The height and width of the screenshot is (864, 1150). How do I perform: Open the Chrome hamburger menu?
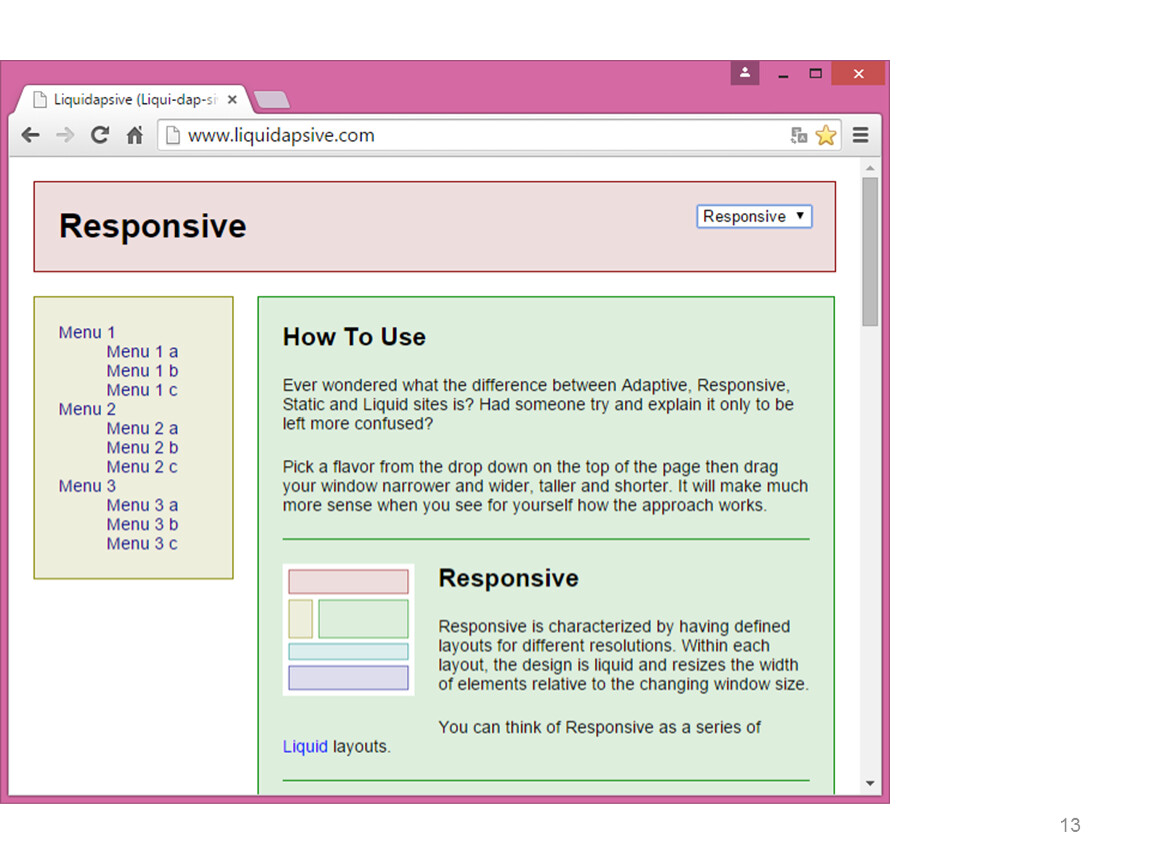860,135
